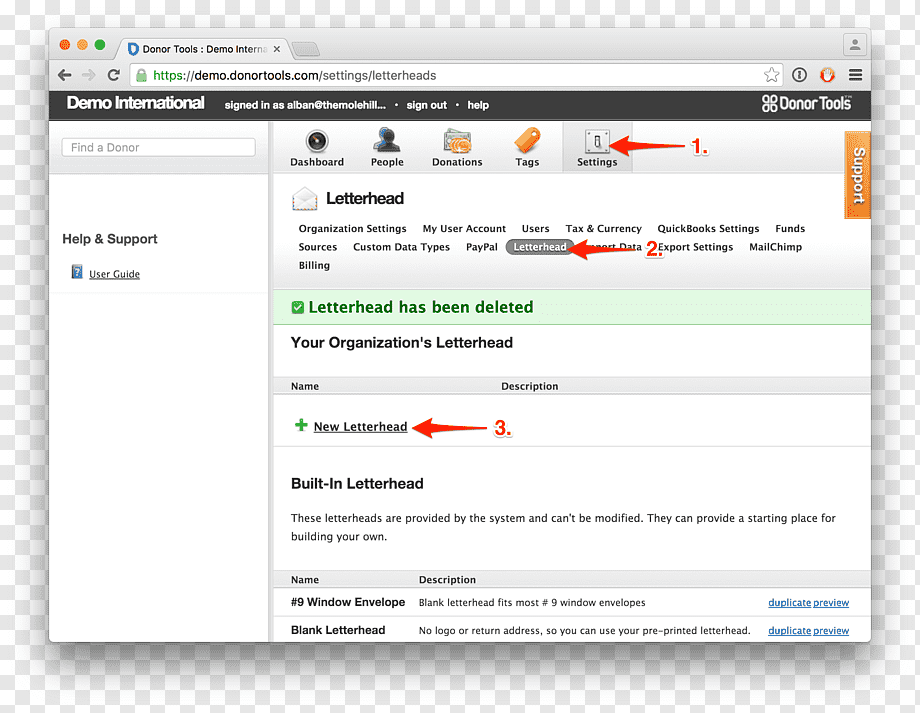Screen dimensions: 920x713
Task: Open the Support side tab
Action: pyautogui.click(x=857, y=175)
